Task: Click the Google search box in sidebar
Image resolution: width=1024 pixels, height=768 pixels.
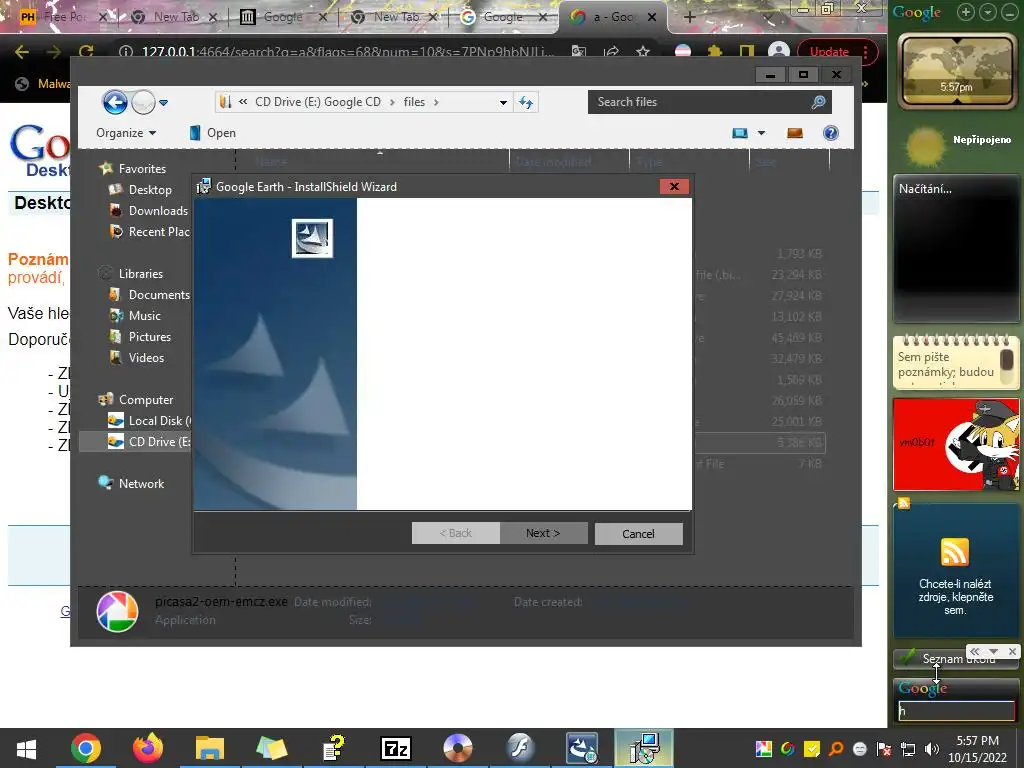Action: point(956,711)
